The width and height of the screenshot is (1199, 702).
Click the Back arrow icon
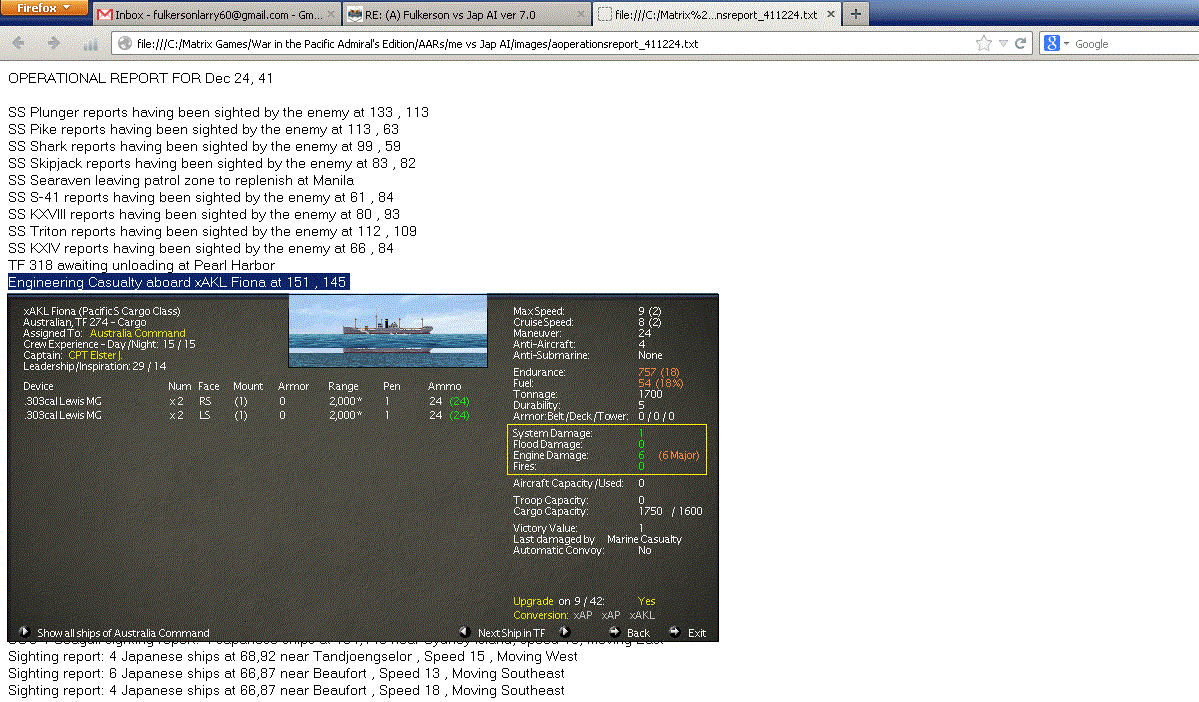click(614, 632)
